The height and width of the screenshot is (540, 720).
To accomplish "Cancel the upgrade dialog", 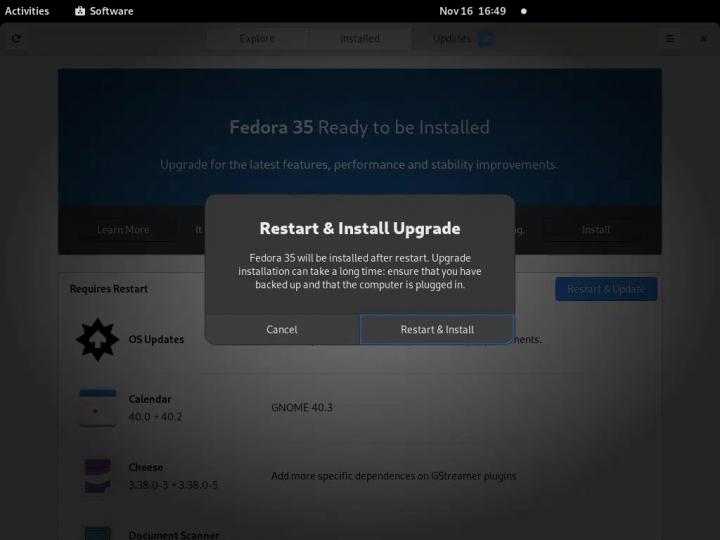I will pyautogui.click(x=282, y=329).
